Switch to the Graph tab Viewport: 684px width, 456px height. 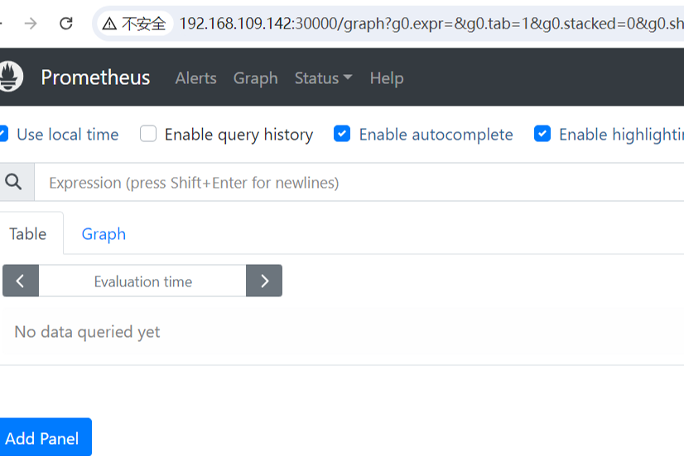coord(104,234)
